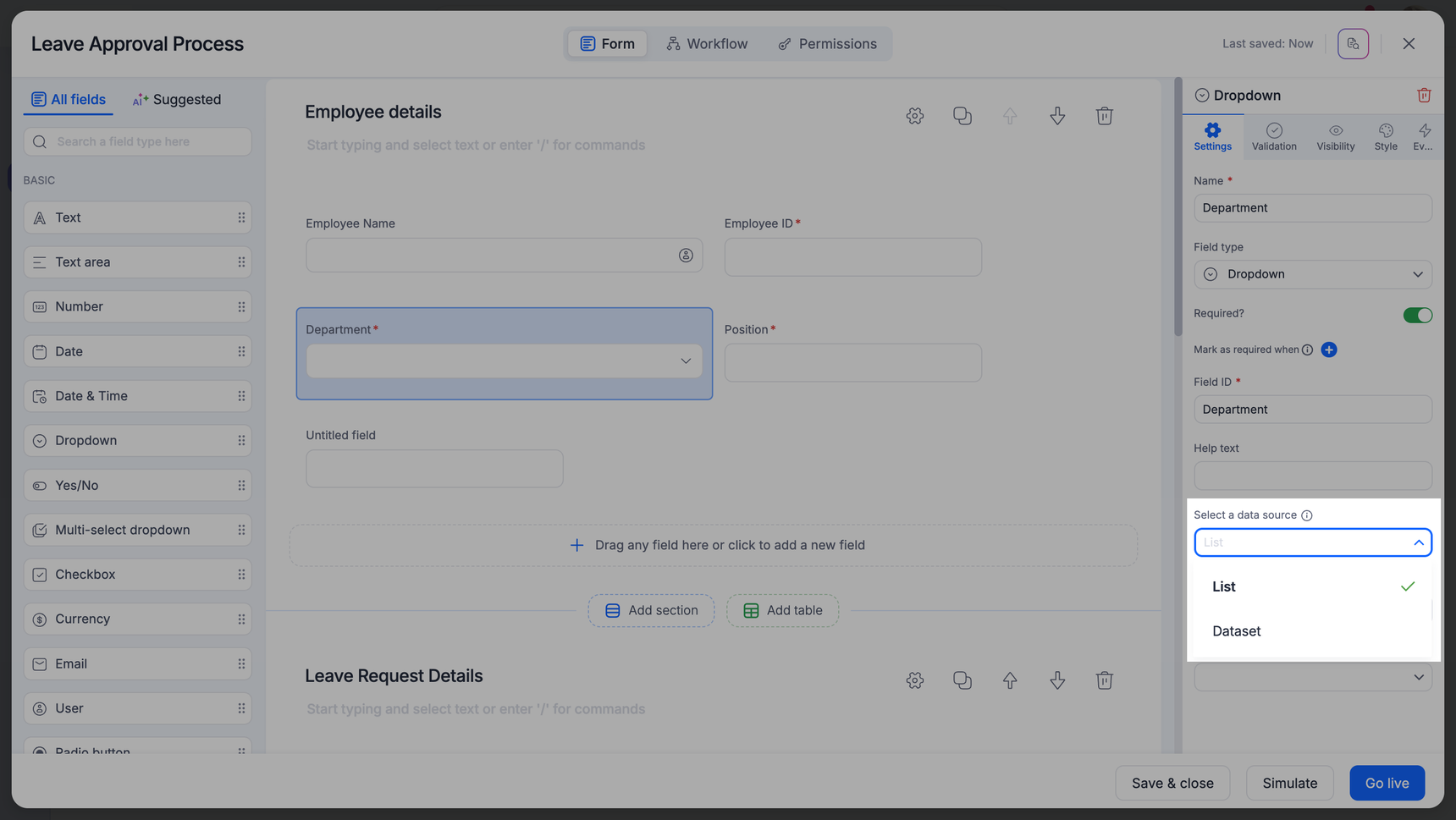Click the Add section button

[x=651, y=610]
